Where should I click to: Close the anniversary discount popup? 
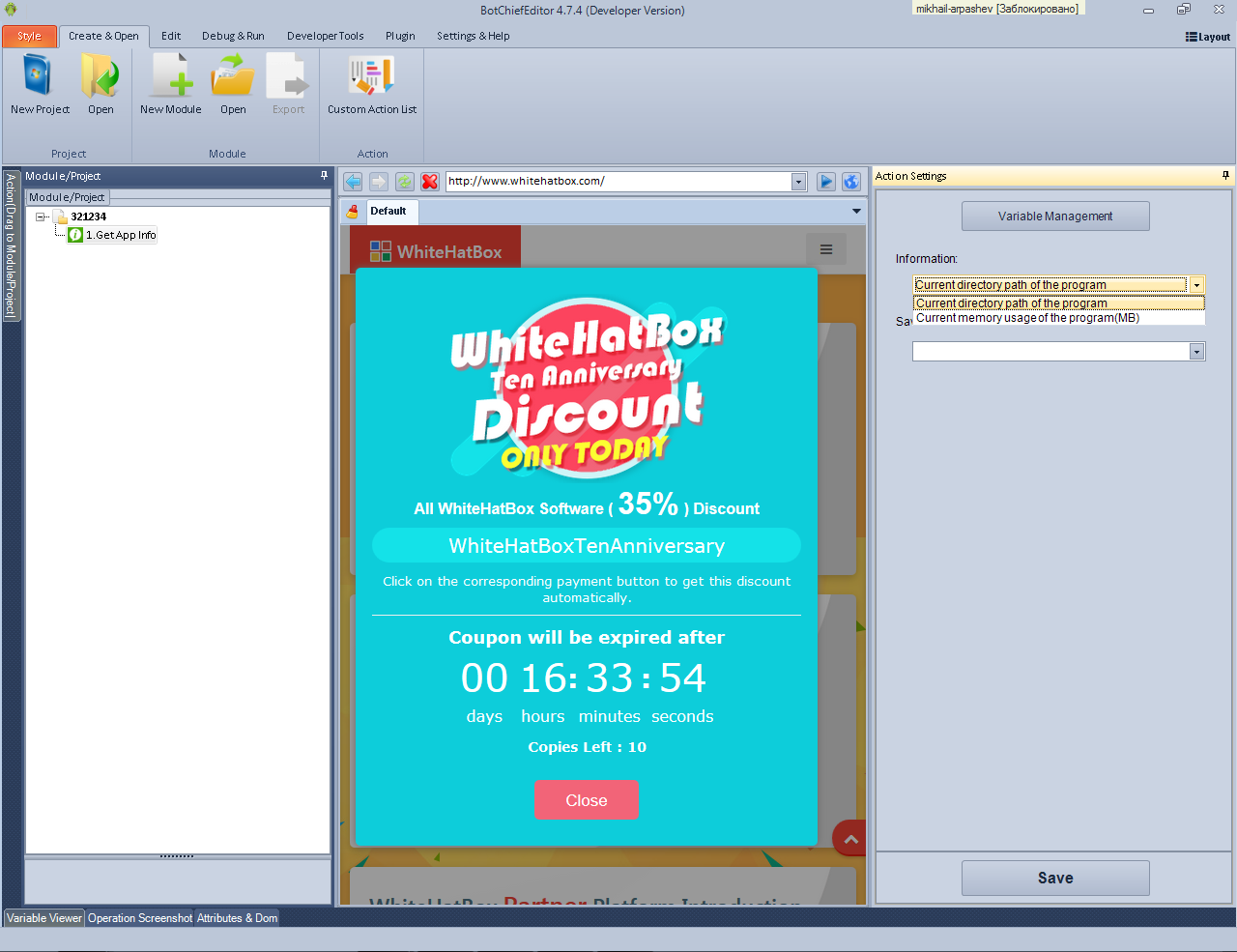(x=587, y=800)
